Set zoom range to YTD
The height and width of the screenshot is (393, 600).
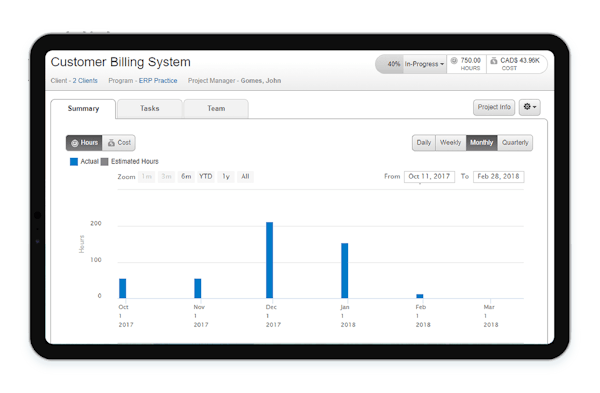(x=205, y=177)
